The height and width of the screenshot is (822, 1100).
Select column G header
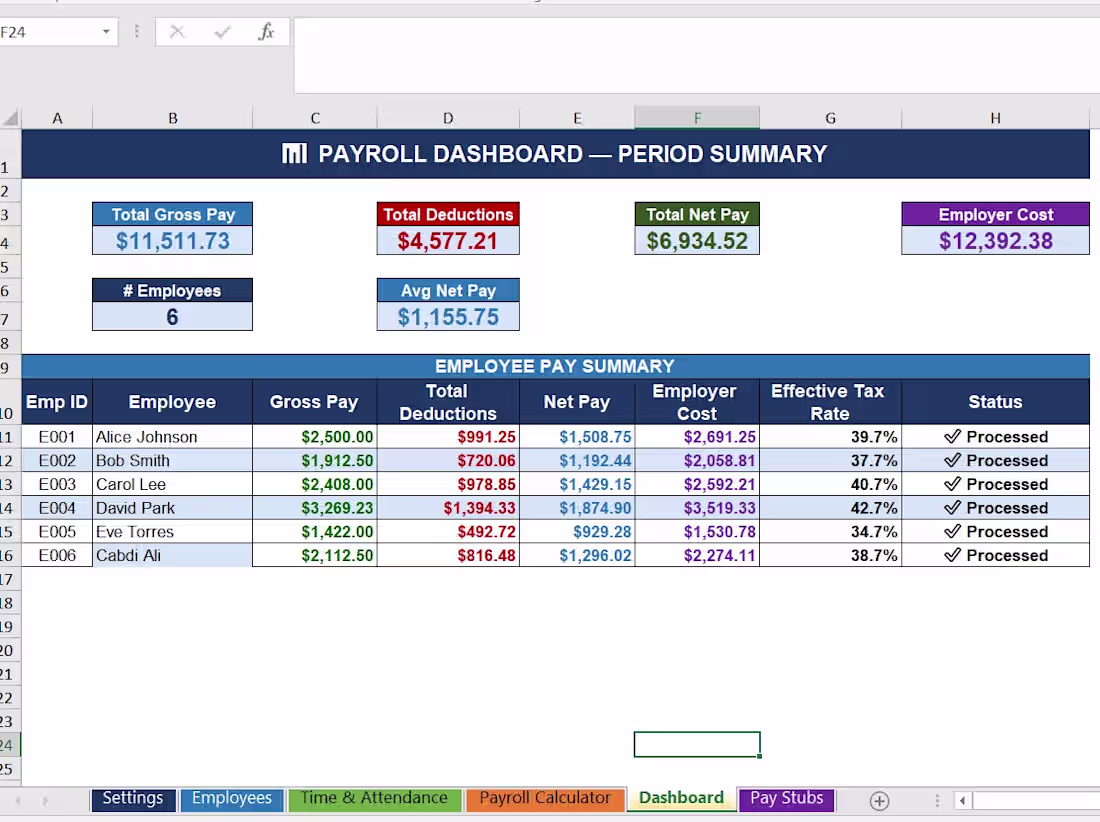830,118
